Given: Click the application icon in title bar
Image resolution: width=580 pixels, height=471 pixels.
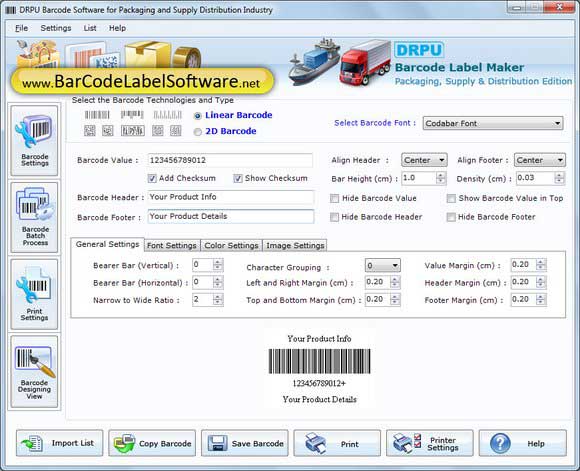Looking at the screenshot, I should coord(11,10).
